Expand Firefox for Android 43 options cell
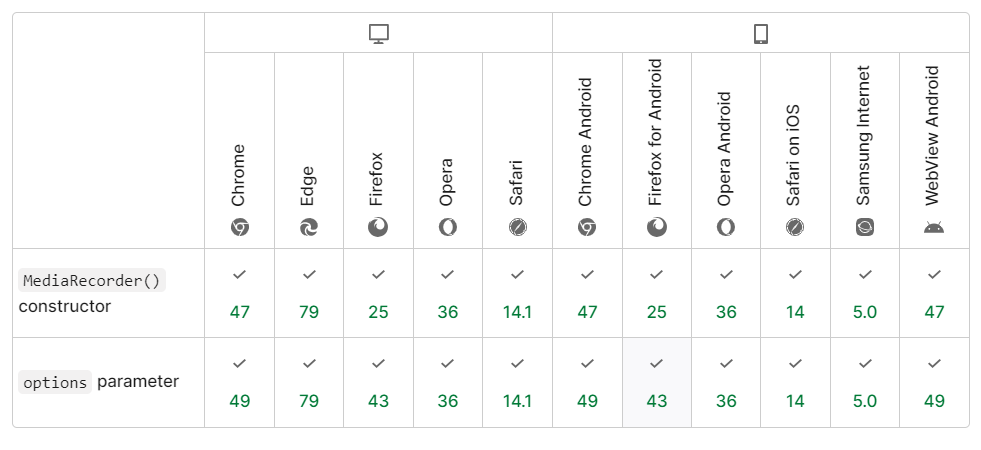 coord(657,382)
